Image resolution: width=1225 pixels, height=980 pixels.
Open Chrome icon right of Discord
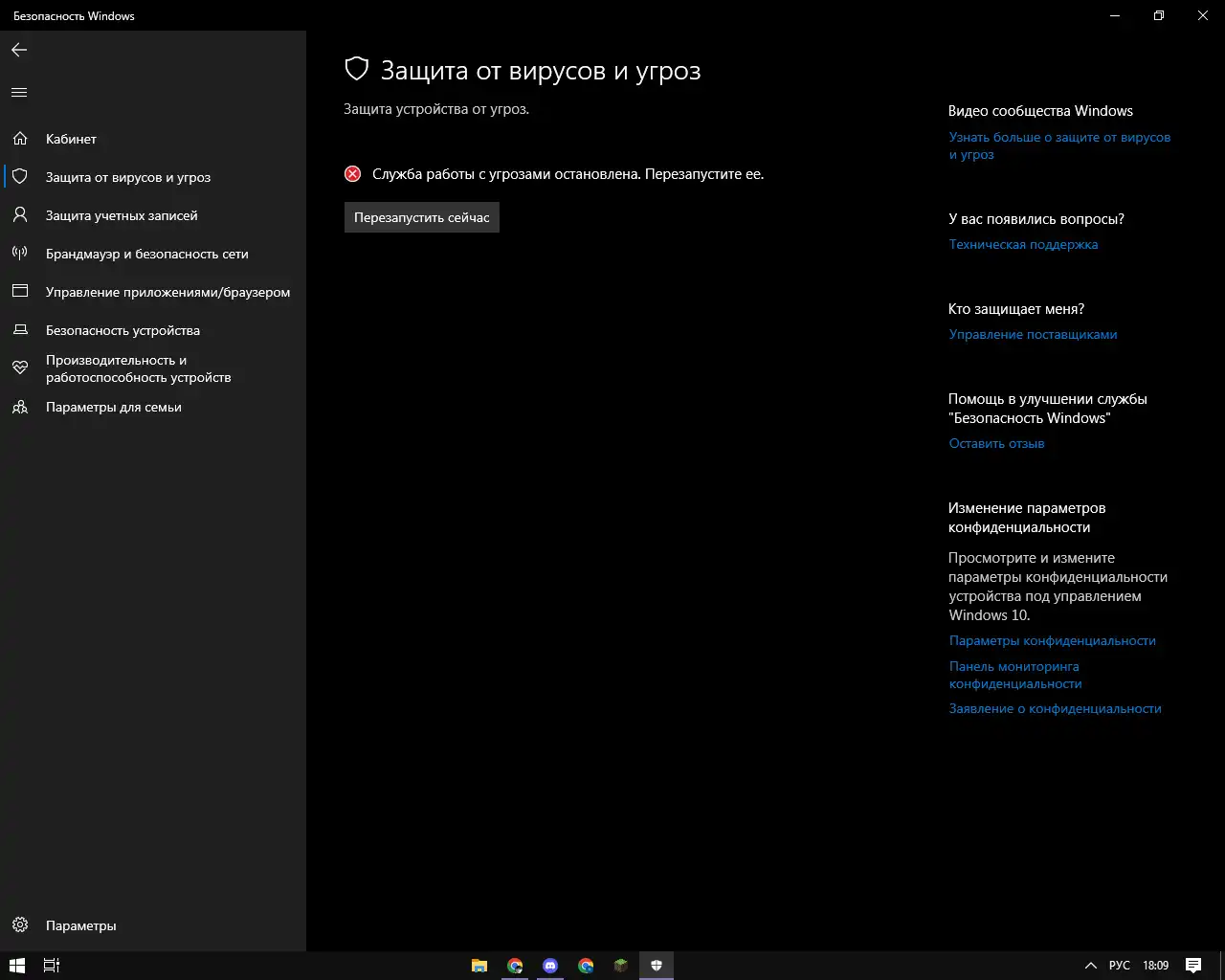pyautogui.click(x=586, y=966)
